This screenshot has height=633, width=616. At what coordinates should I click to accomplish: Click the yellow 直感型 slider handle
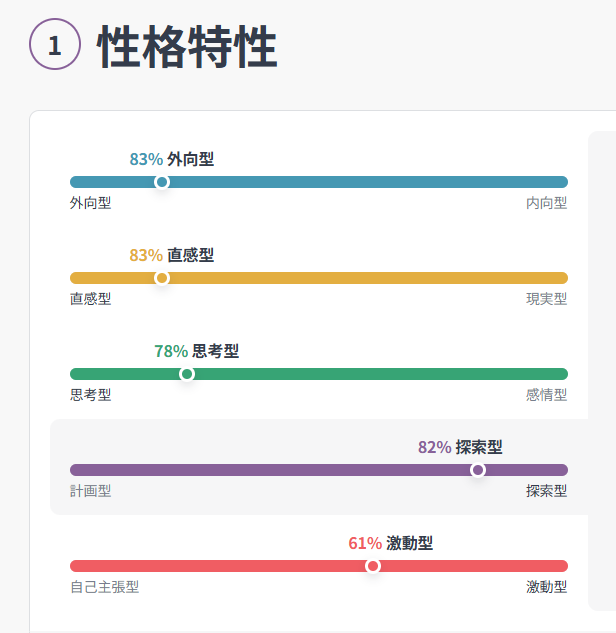[162, 278]
